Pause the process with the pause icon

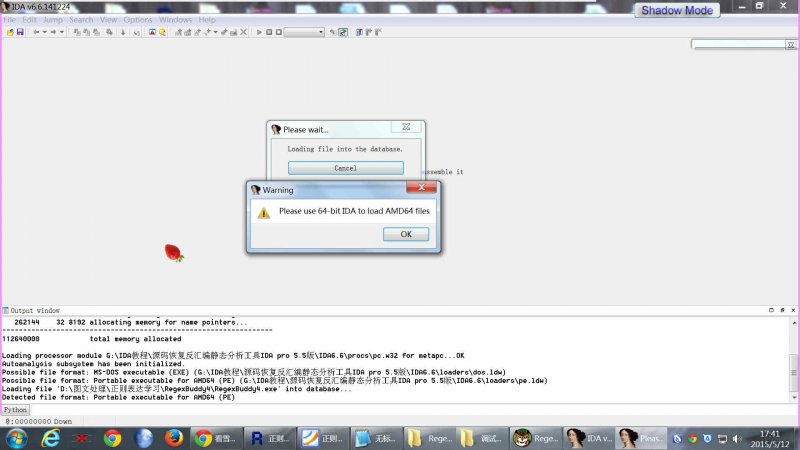pyautogui.click(x=269, y=32)
